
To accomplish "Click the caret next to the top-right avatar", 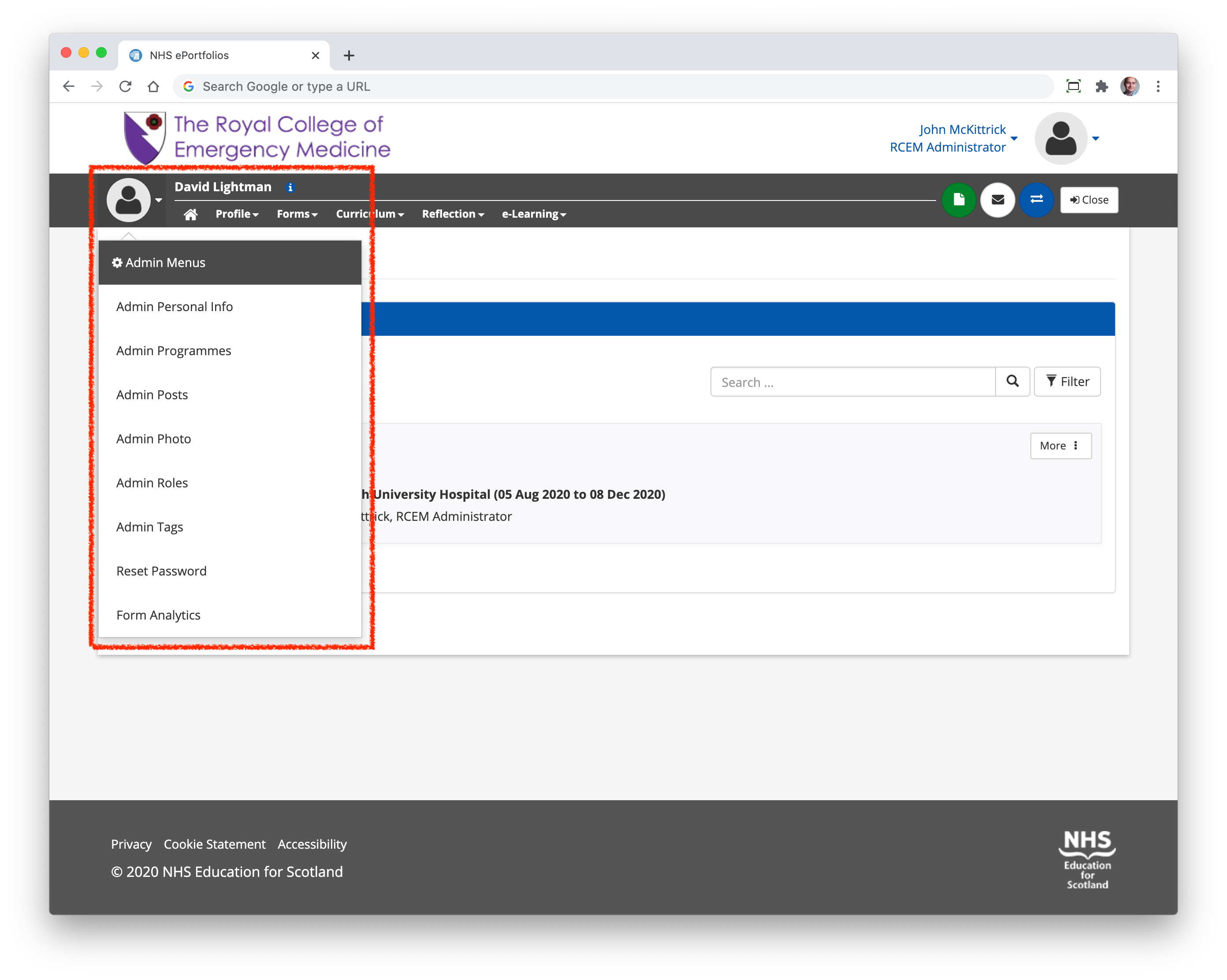I will pyautogui.click(x=1096, y=138).
